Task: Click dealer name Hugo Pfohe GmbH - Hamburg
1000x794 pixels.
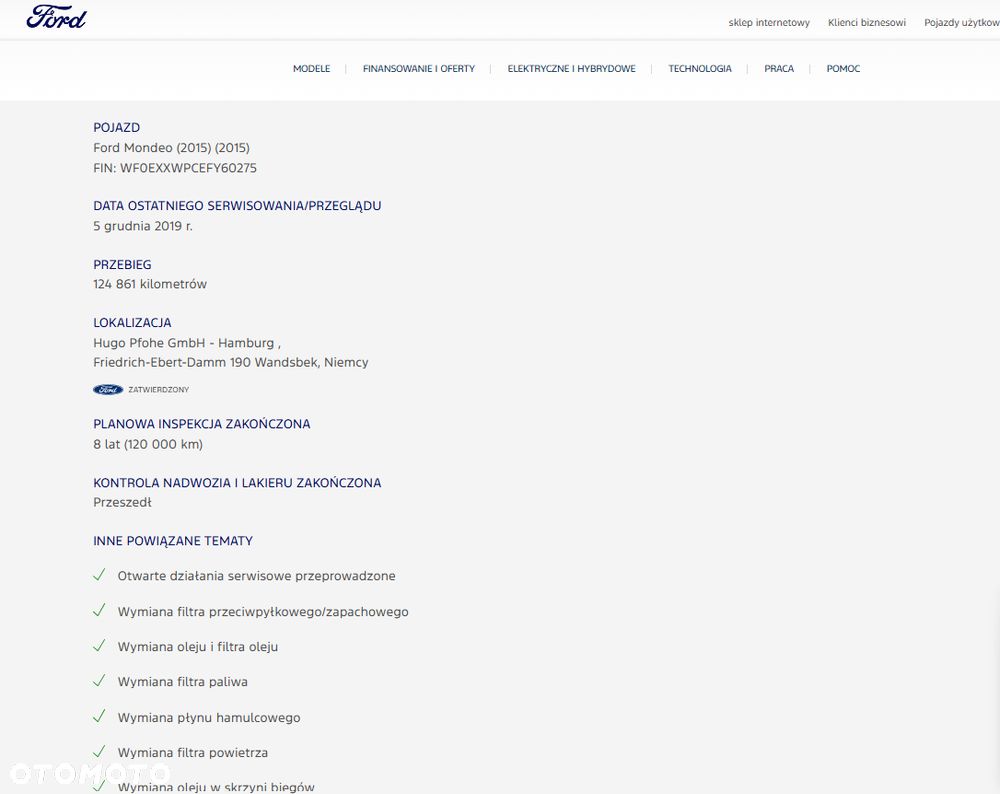Action: tap(184, 343)
